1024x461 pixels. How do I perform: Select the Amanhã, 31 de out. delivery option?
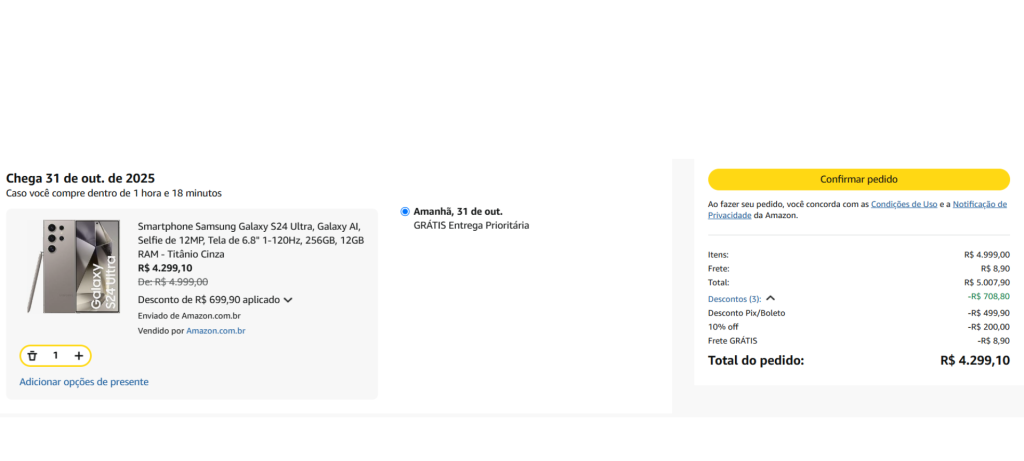405,212
